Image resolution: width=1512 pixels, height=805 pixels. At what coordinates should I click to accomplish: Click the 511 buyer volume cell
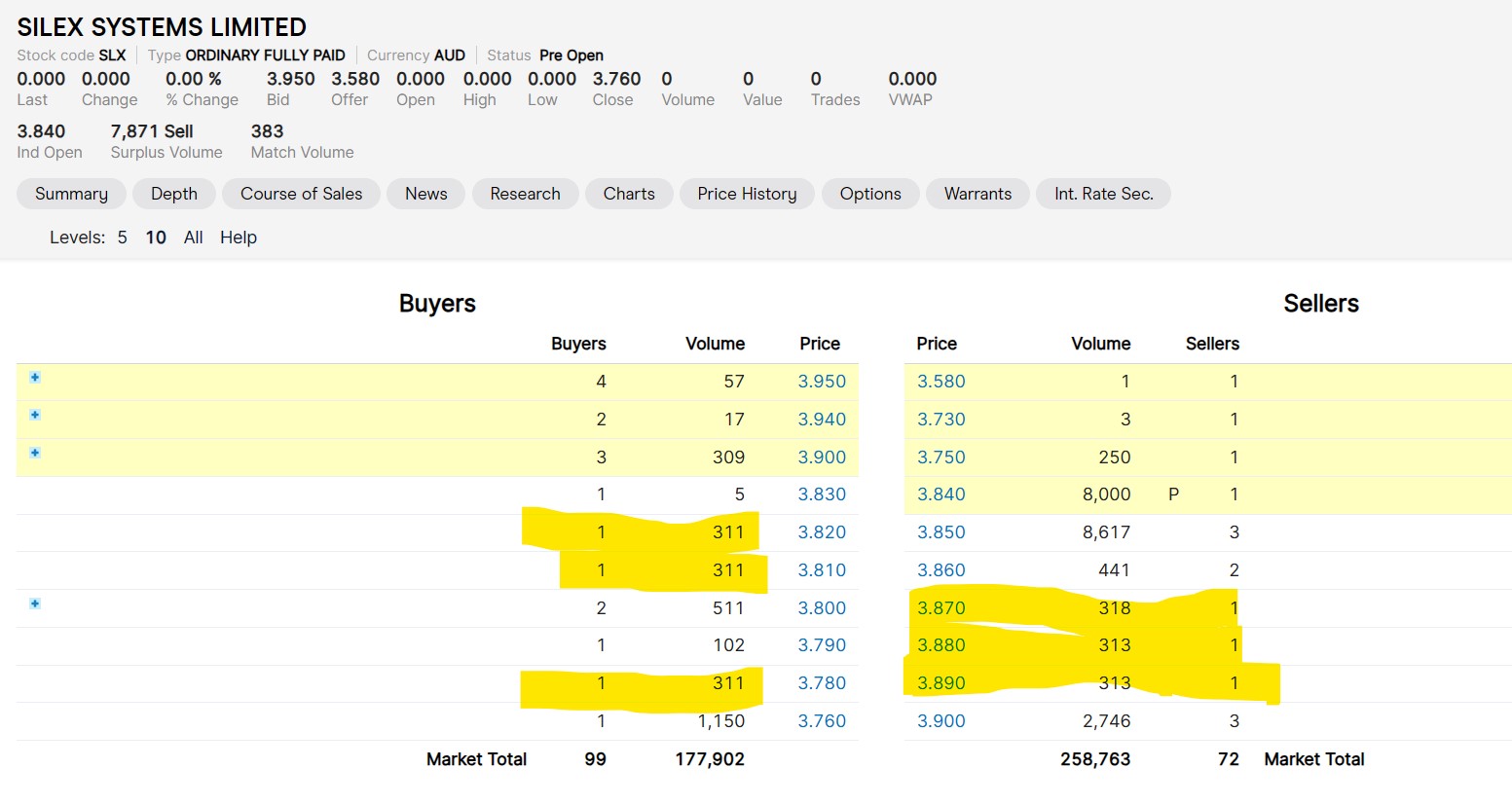[x=728, y=608]
